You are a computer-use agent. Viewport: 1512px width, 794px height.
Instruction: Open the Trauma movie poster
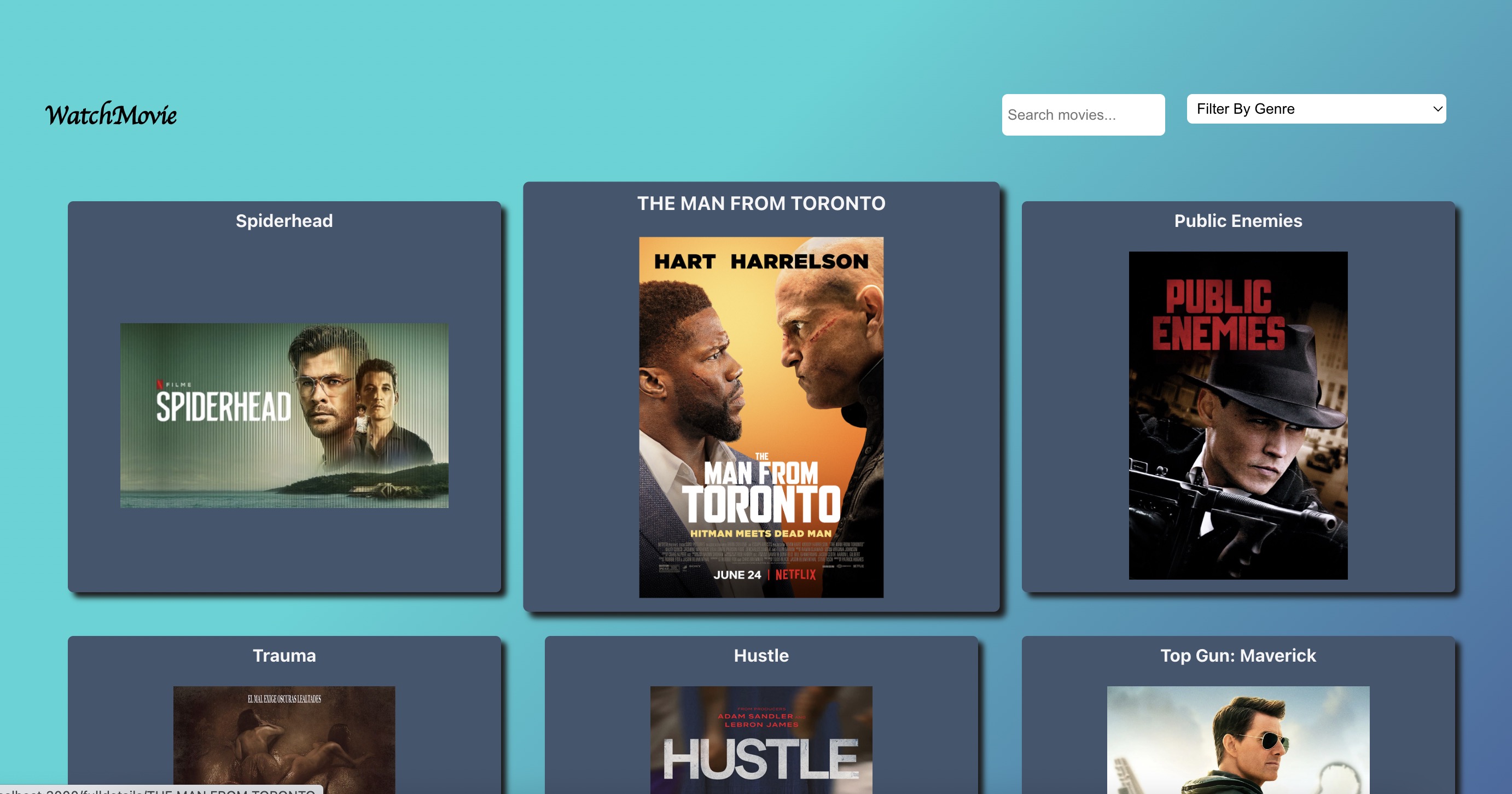pos(284,739)
